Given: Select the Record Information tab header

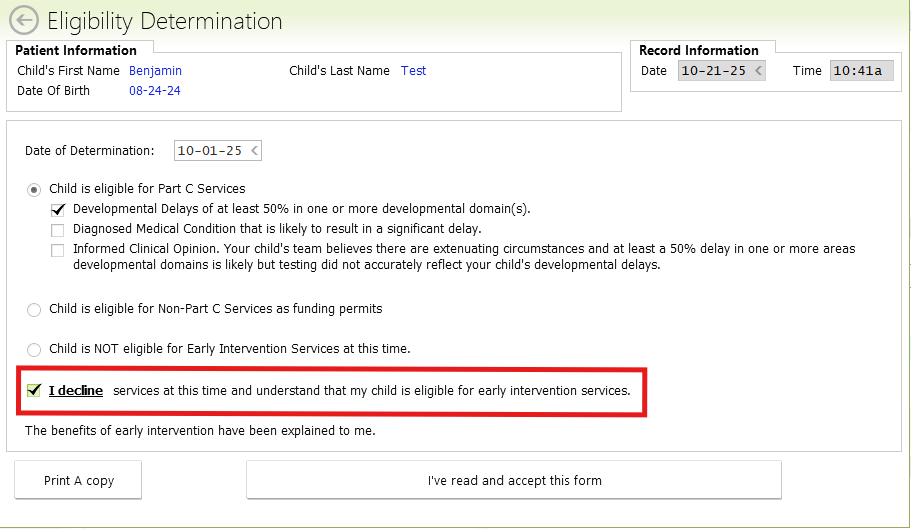Looking at the screenshot, I should tap(698, 50).
